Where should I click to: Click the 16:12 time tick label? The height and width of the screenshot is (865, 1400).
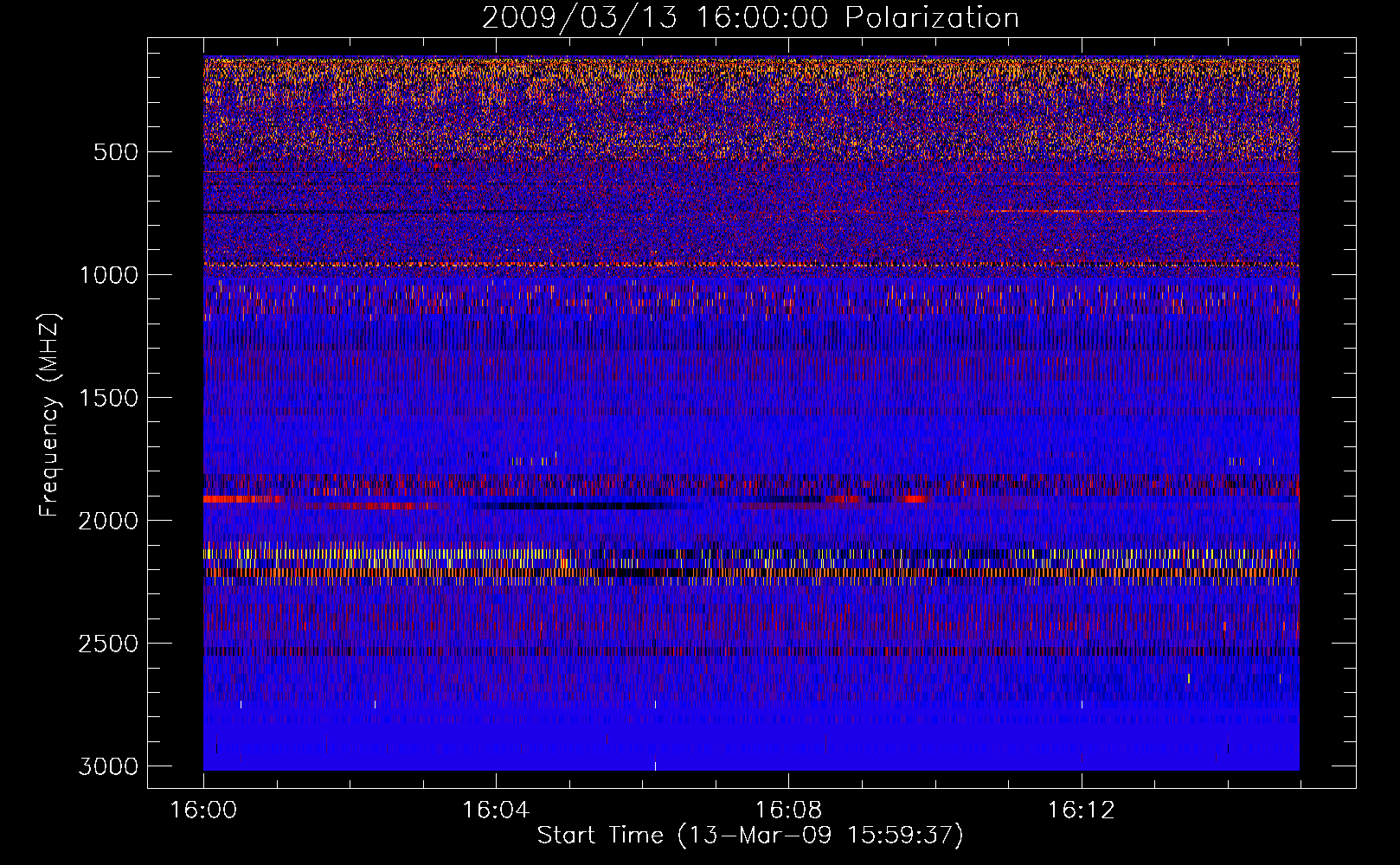click(x=1081, y=811)
